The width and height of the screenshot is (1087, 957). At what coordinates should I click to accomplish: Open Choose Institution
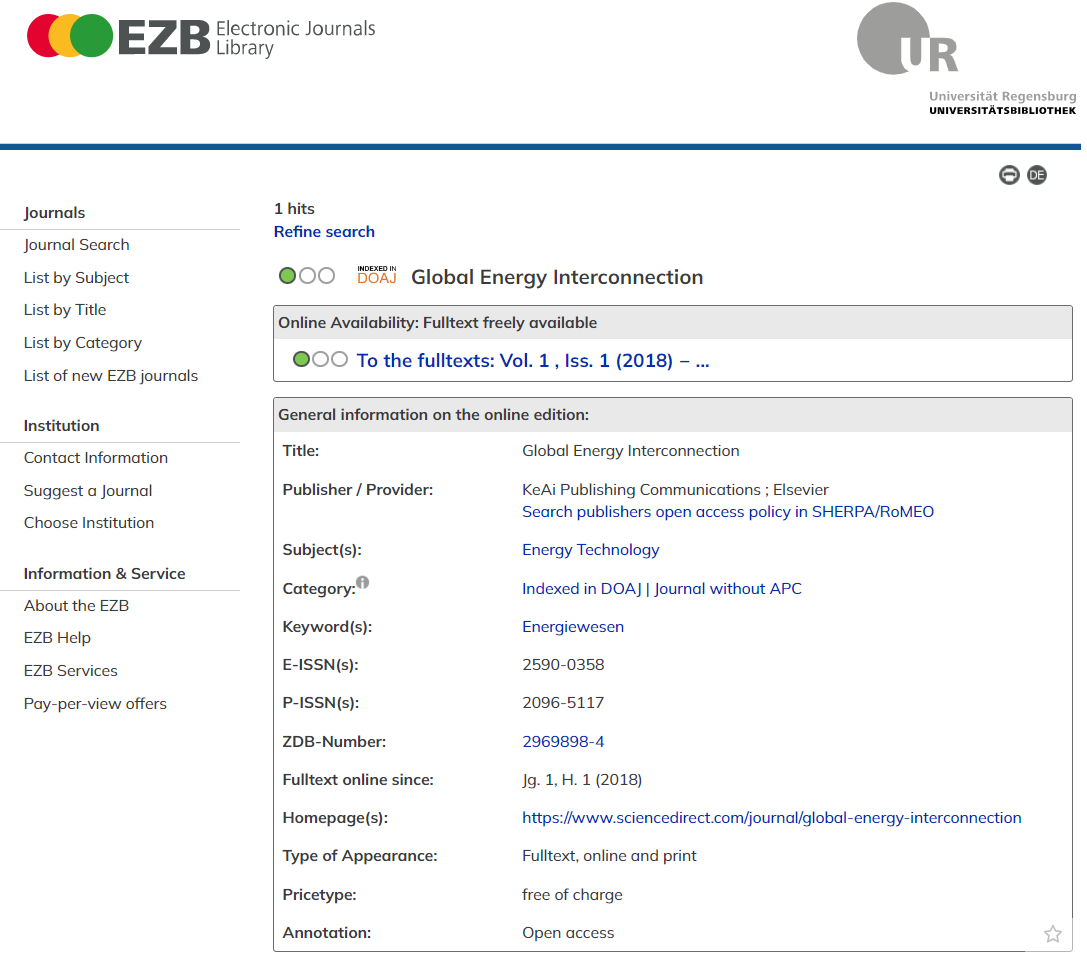coord(89,523)
